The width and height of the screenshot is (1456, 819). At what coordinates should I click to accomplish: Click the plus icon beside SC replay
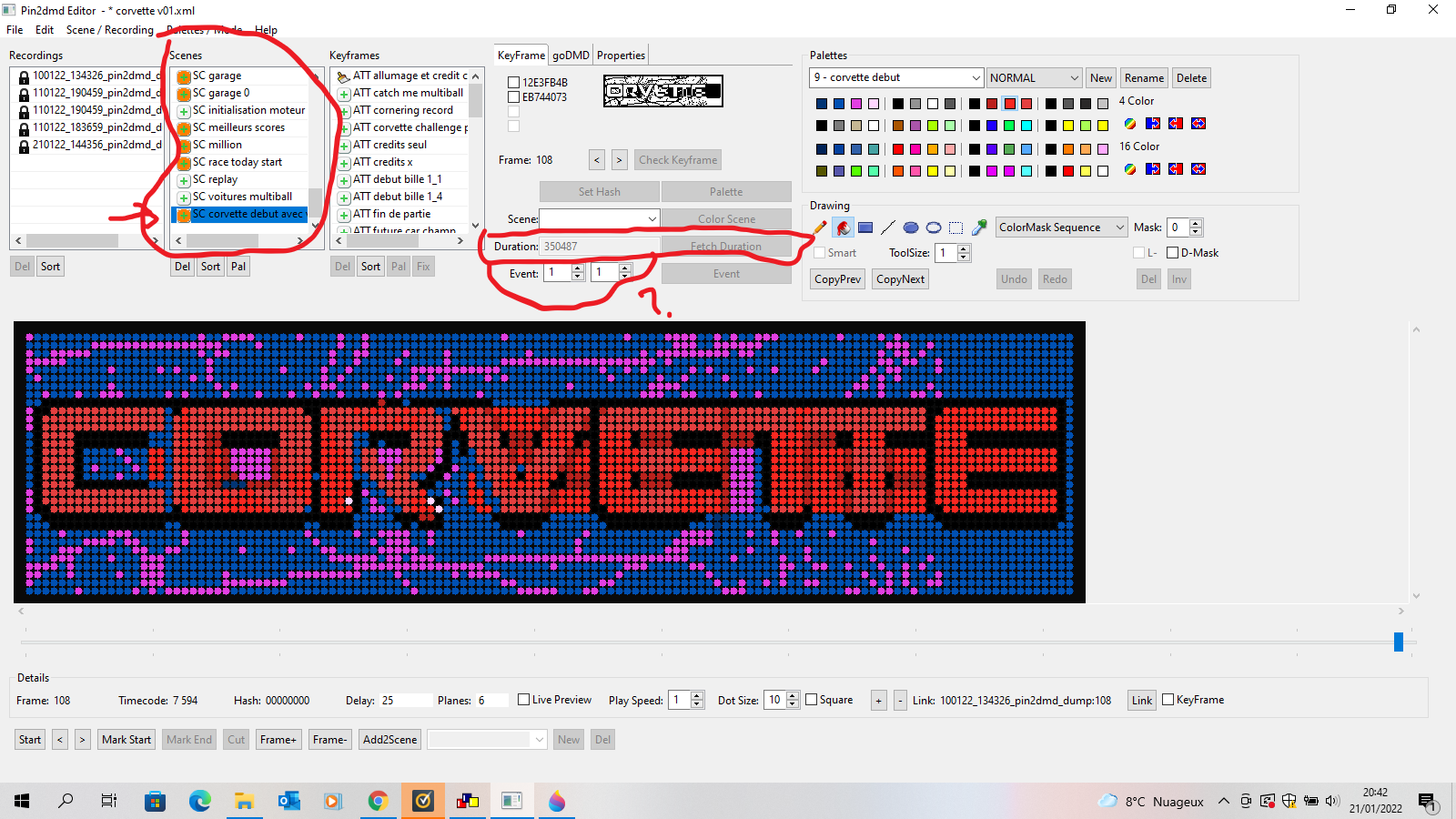(184, 180)
